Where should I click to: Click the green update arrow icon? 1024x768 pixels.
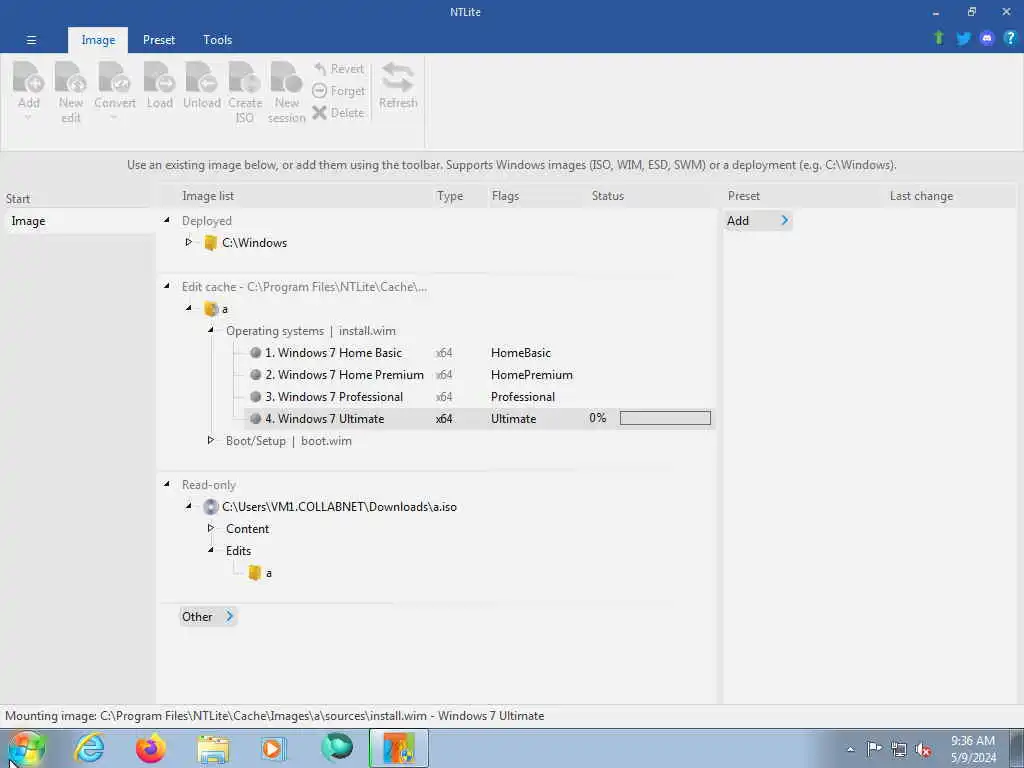pyautogui.click(x=938, y=38)
